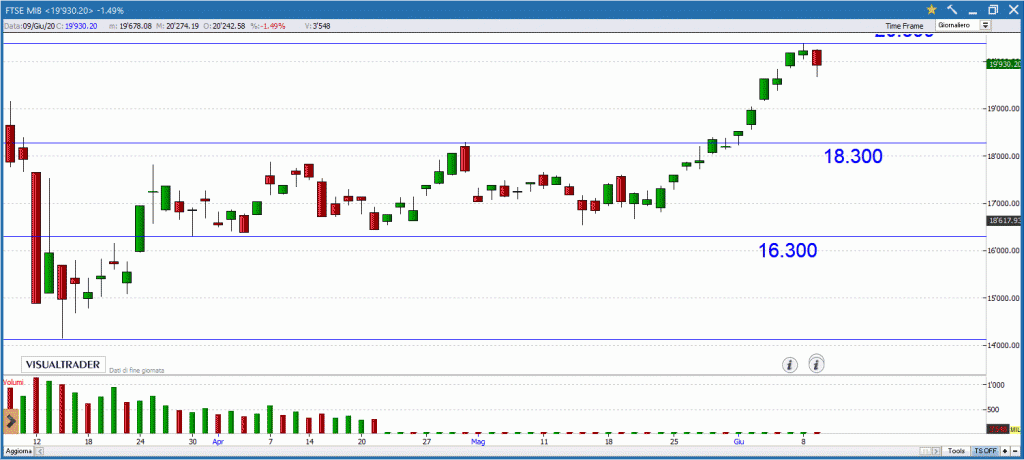The height and width of the screenshot is (460, 1024).
Task: Click the Apr month marker on time axis
Action: click(x=219, y=442)
